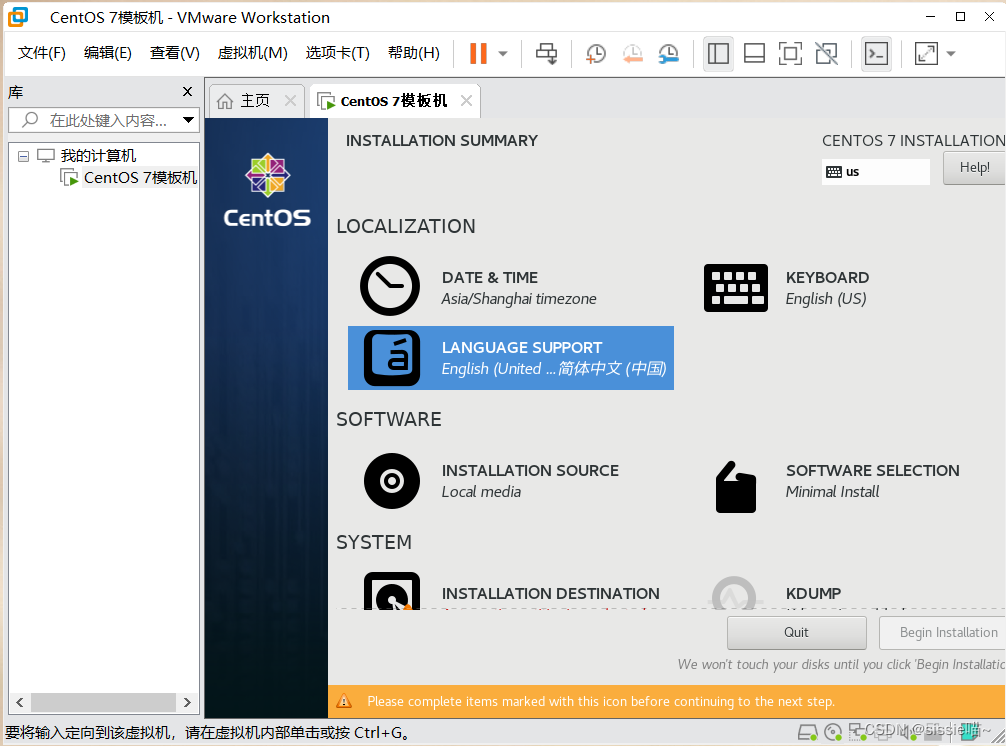Open DATE & TIME clock icon

click(x=390, y=286)
